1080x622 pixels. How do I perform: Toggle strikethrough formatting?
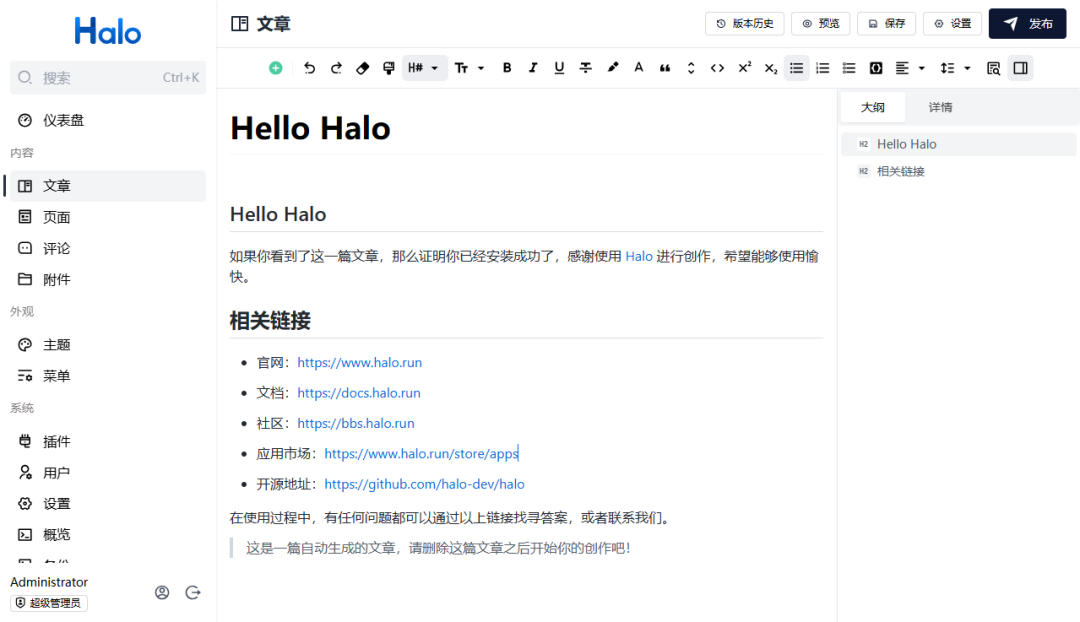point(585,68)
